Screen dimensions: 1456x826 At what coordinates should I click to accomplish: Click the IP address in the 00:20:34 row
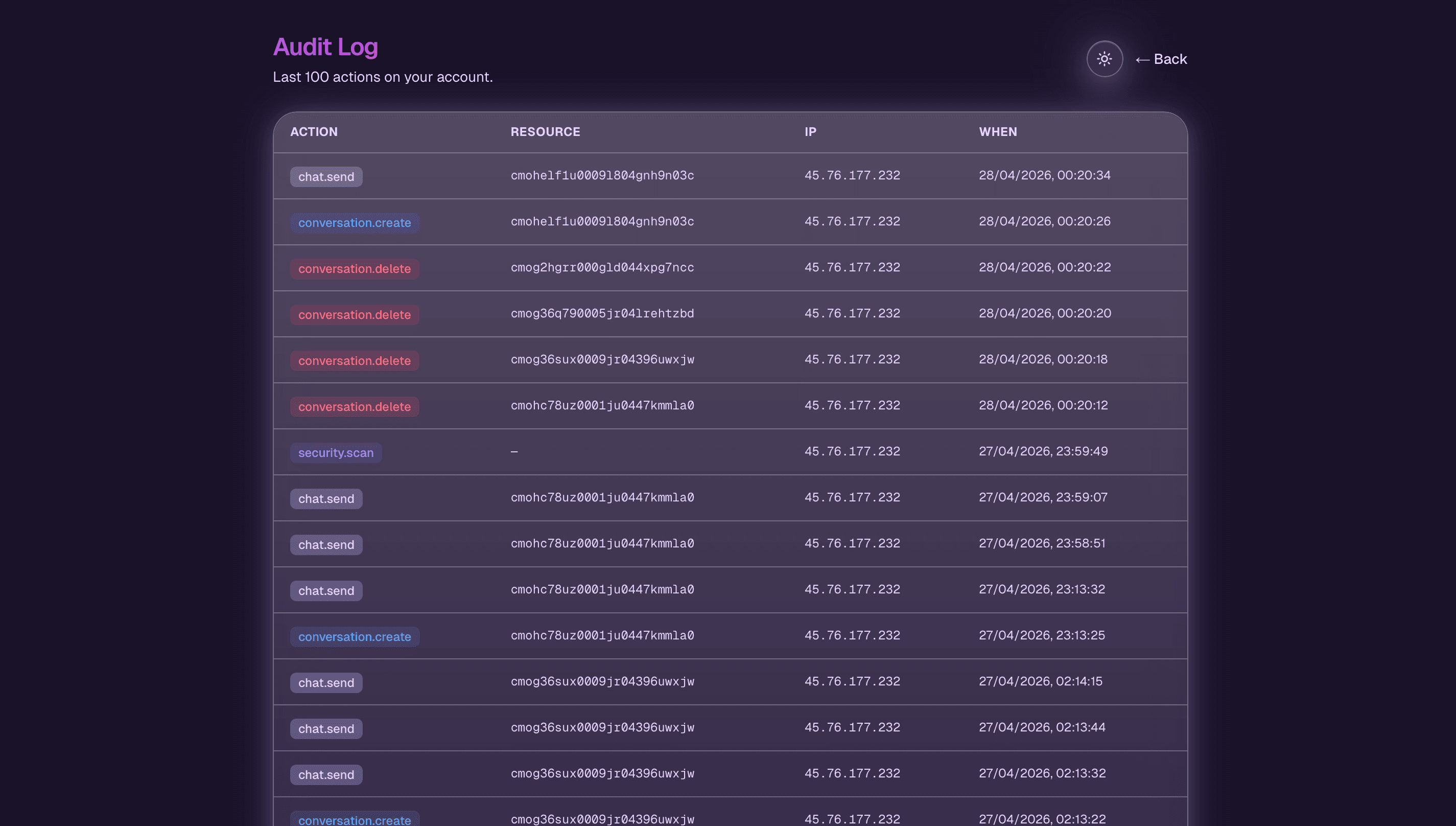[x=852, y=175]
